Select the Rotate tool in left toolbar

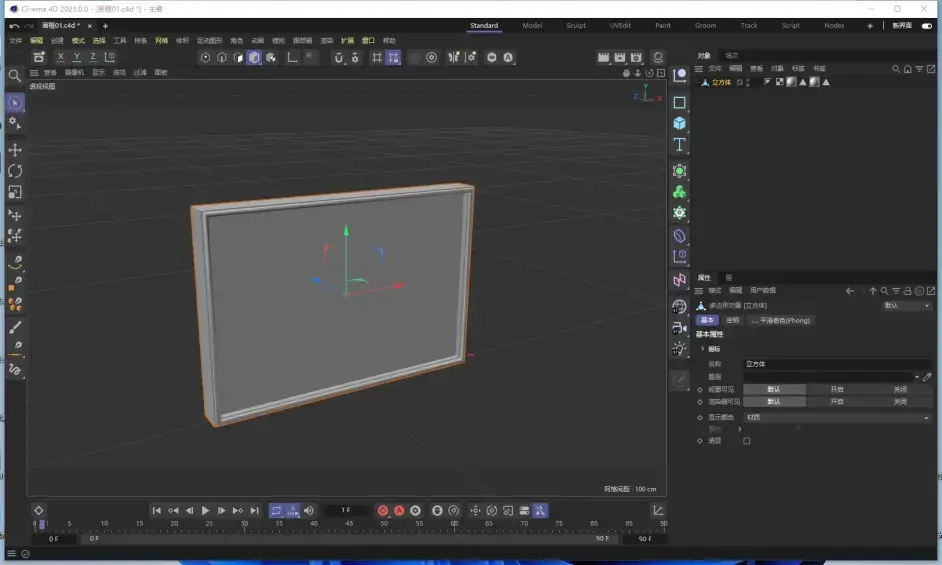(15, 171)
